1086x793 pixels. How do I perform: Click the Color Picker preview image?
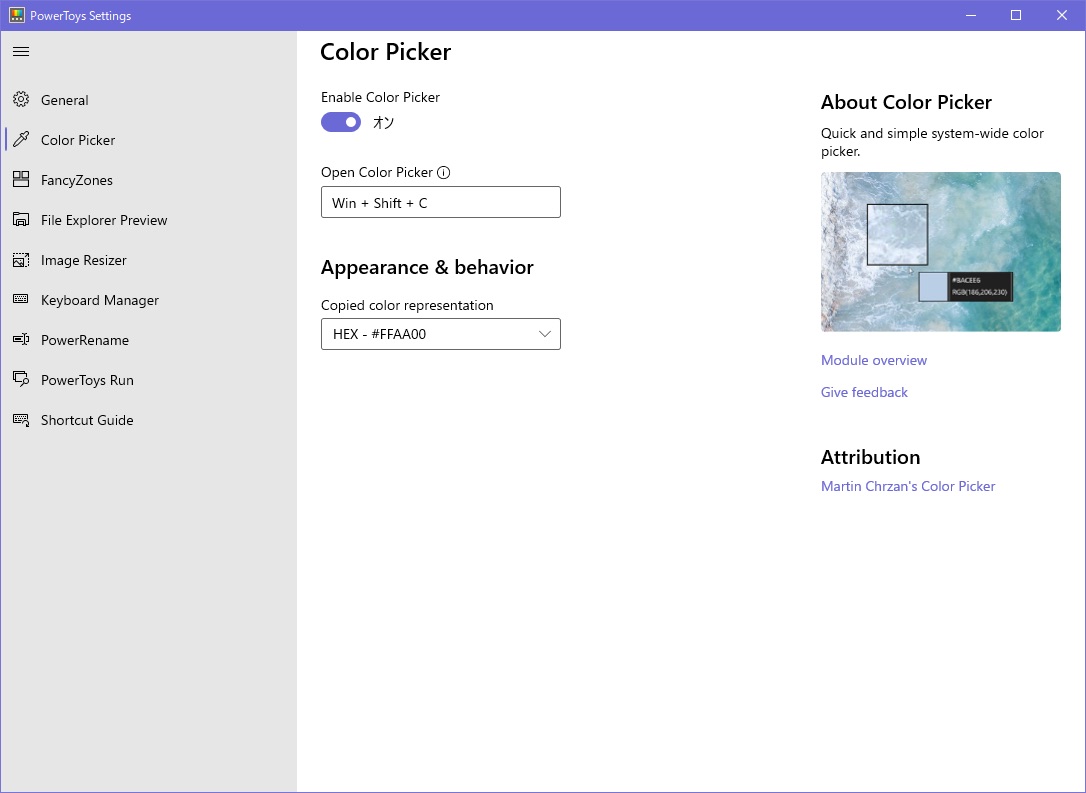click(x=941, y=251)
